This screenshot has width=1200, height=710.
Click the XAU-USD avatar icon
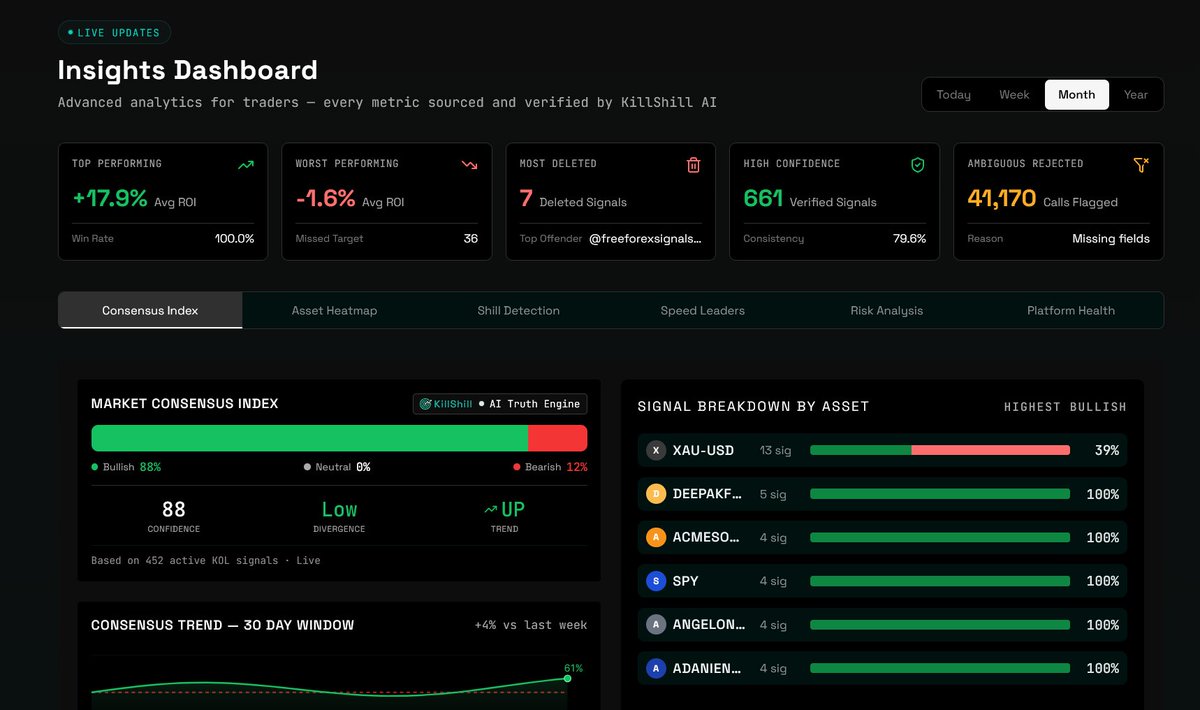(656, 450)
